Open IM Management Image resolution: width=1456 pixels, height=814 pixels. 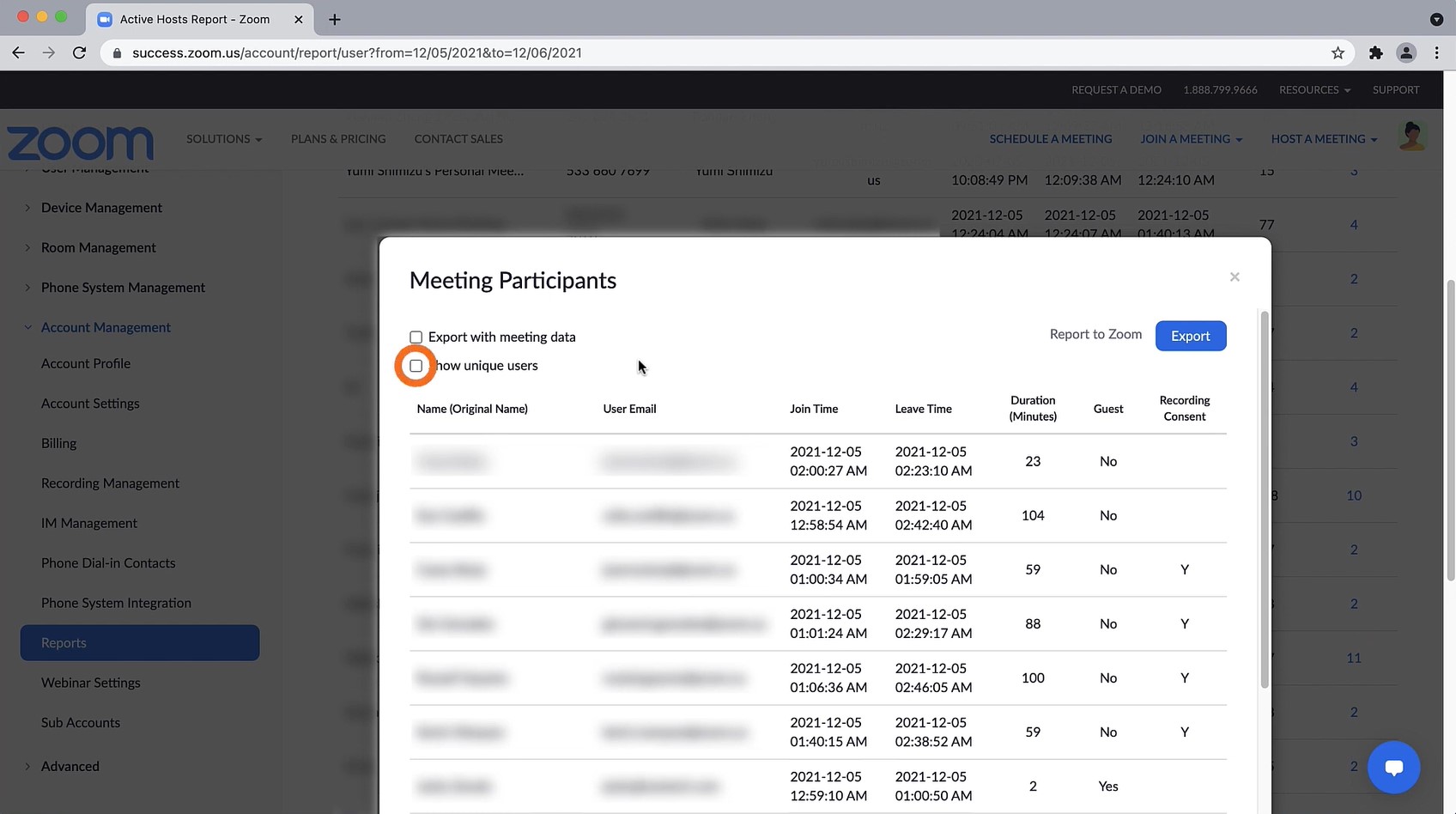[89, 523]
